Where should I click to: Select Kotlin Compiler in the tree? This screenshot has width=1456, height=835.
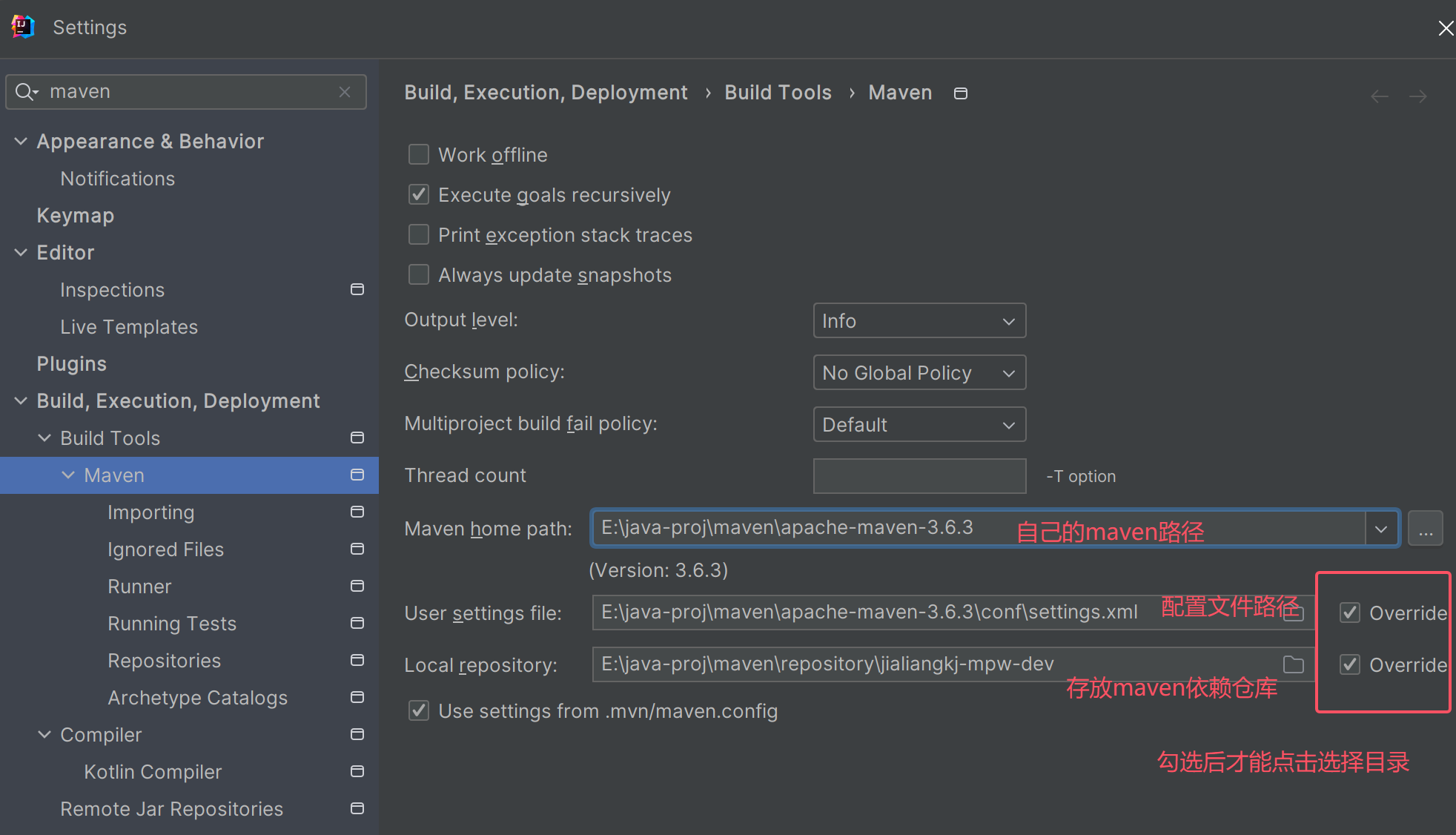coord(153,771)
